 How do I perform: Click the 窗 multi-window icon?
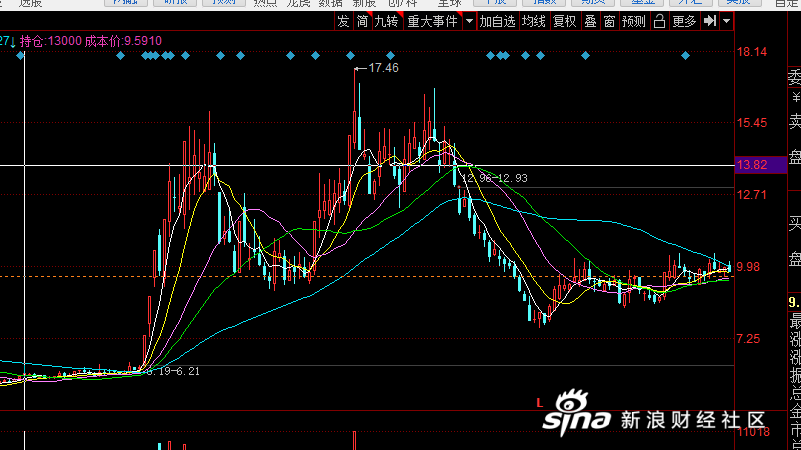point(609,21)
